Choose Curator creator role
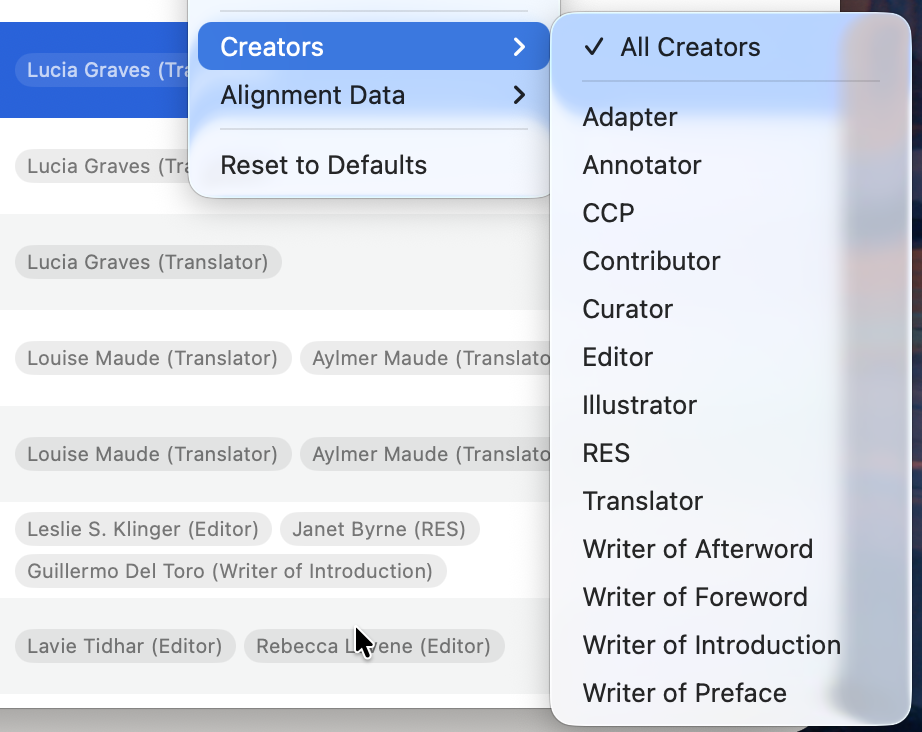 click(x=730, y=309)
